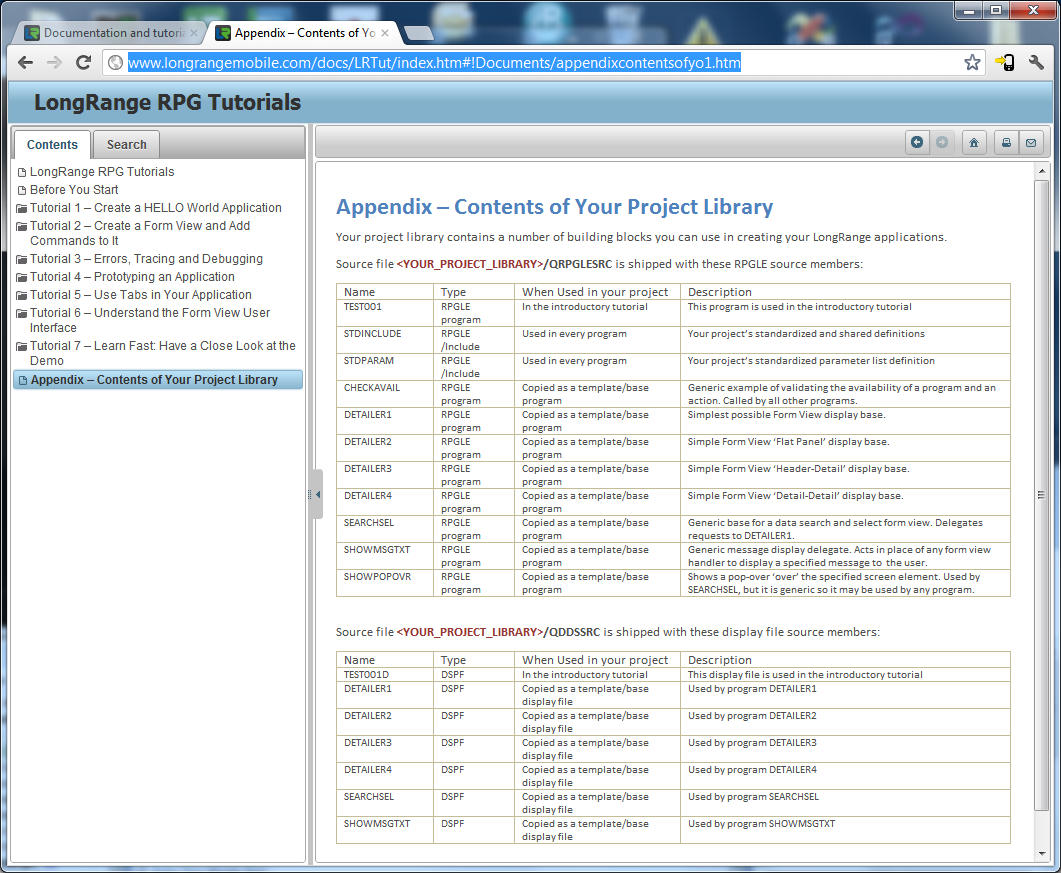This screenshot has width=1061, height=873.
Task: Expand Tutorial 2 – Create a Form View
Action: point(140,233)
